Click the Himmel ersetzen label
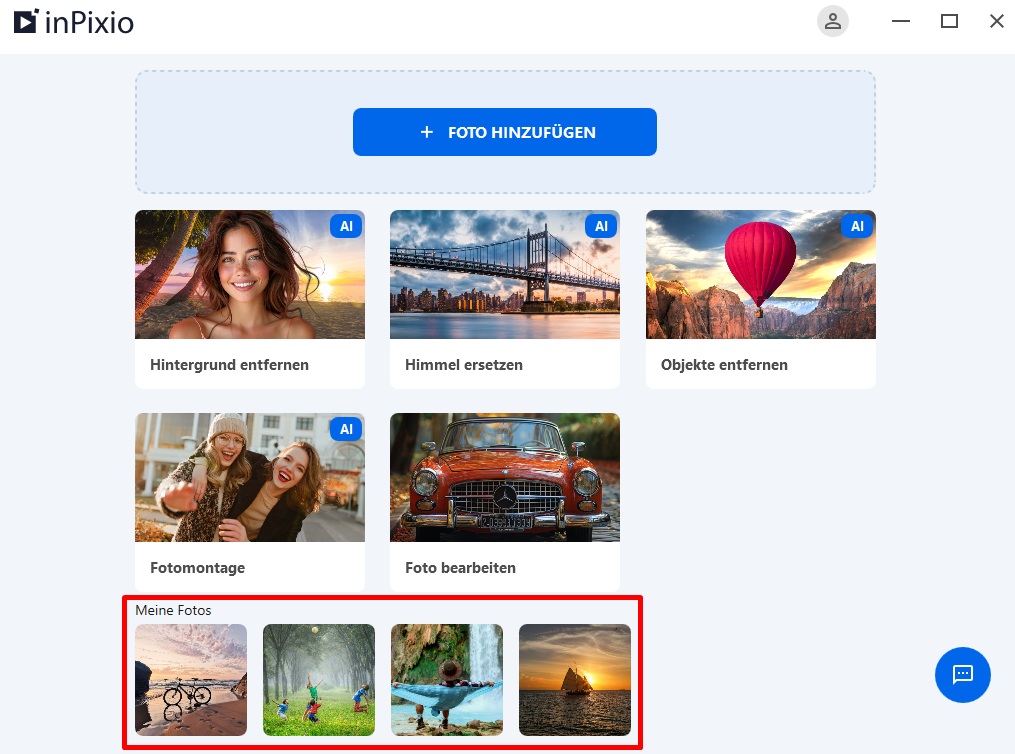 click(463, 365)
